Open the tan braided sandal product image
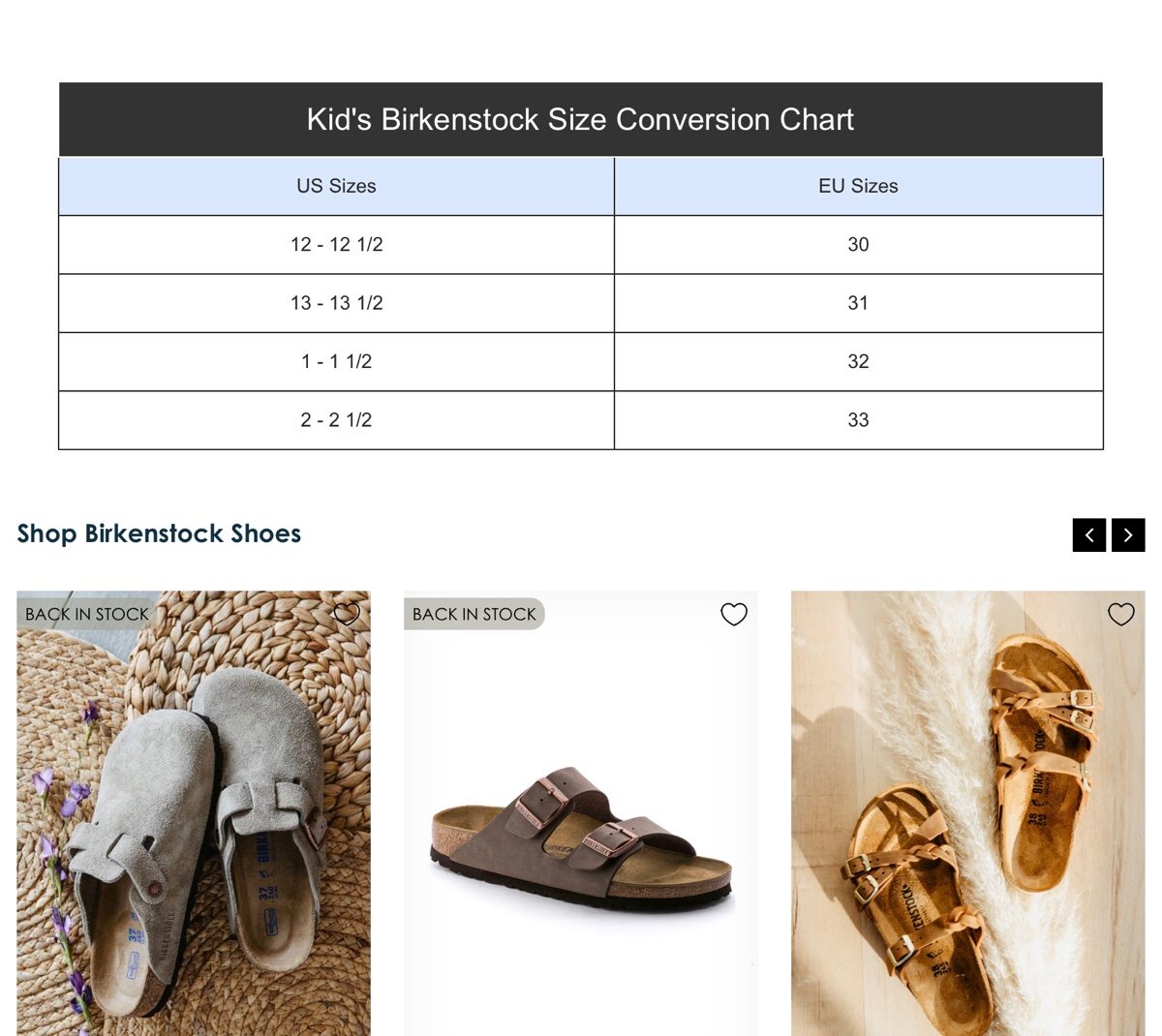The width and height of the screenshot is (1162, 1036). pos(968,813)
